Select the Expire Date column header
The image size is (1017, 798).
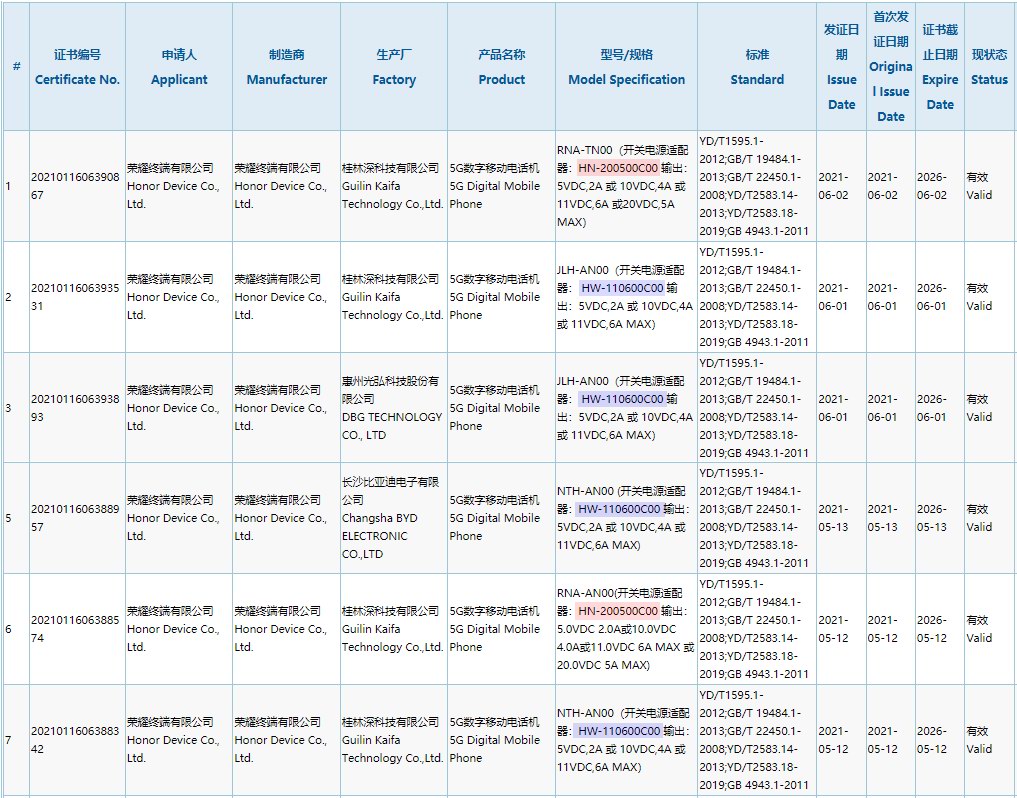coord(940,67)
